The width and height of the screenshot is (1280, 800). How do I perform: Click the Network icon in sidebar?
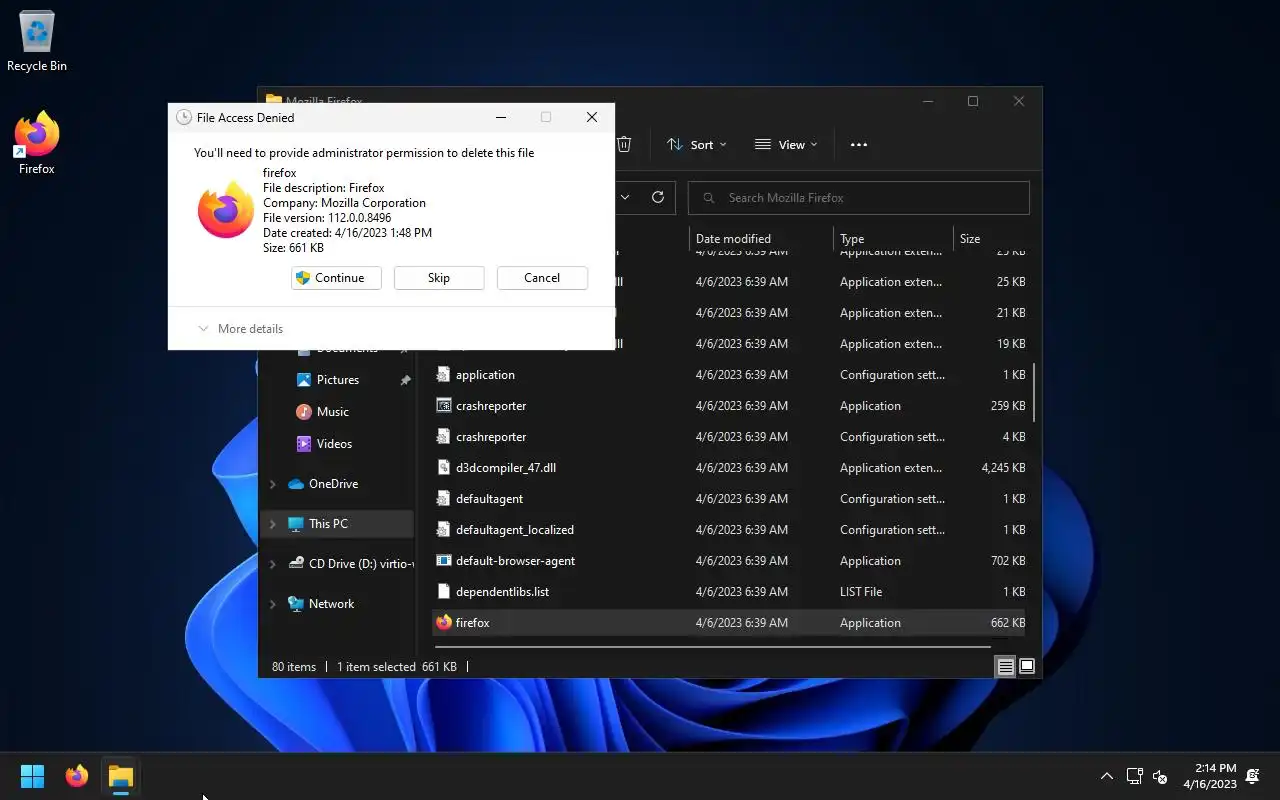click(296, 604)
